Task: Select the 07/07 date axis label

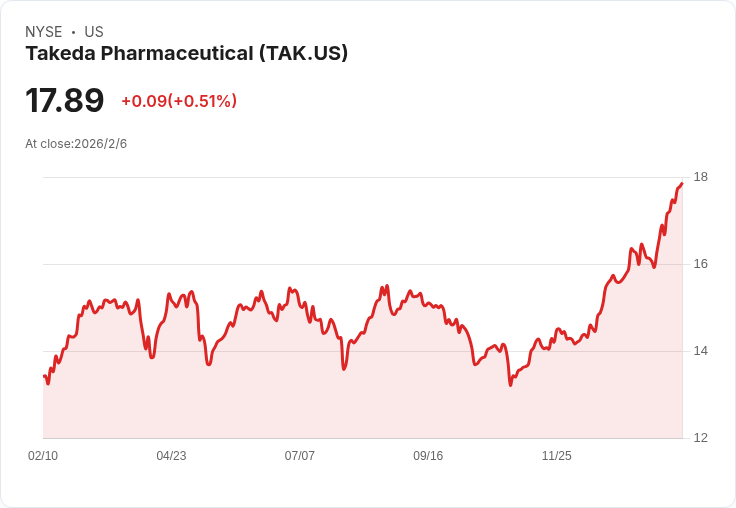Action: [299, 456]
